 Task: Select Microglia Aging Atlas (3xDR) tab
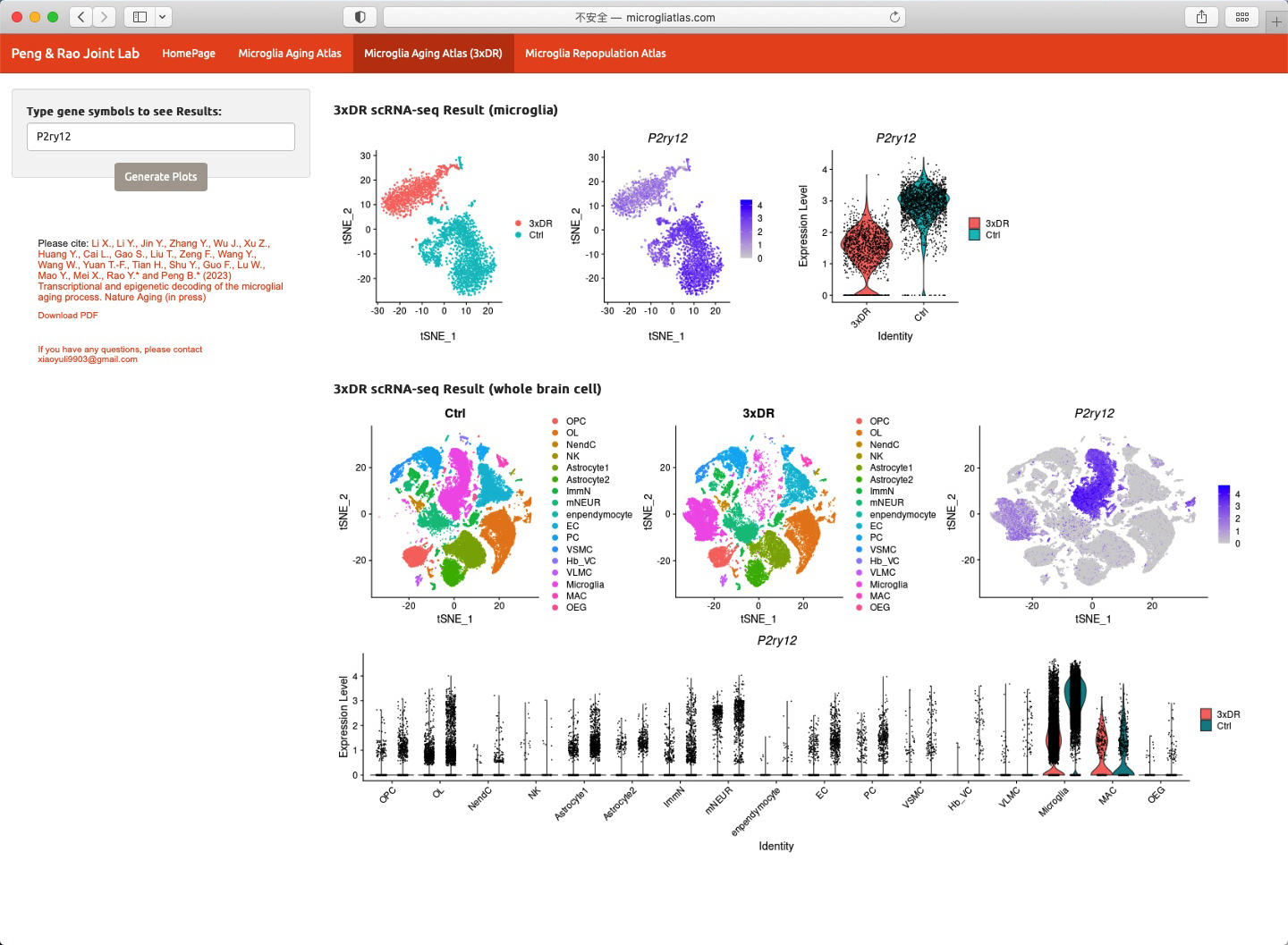point(433,54)
